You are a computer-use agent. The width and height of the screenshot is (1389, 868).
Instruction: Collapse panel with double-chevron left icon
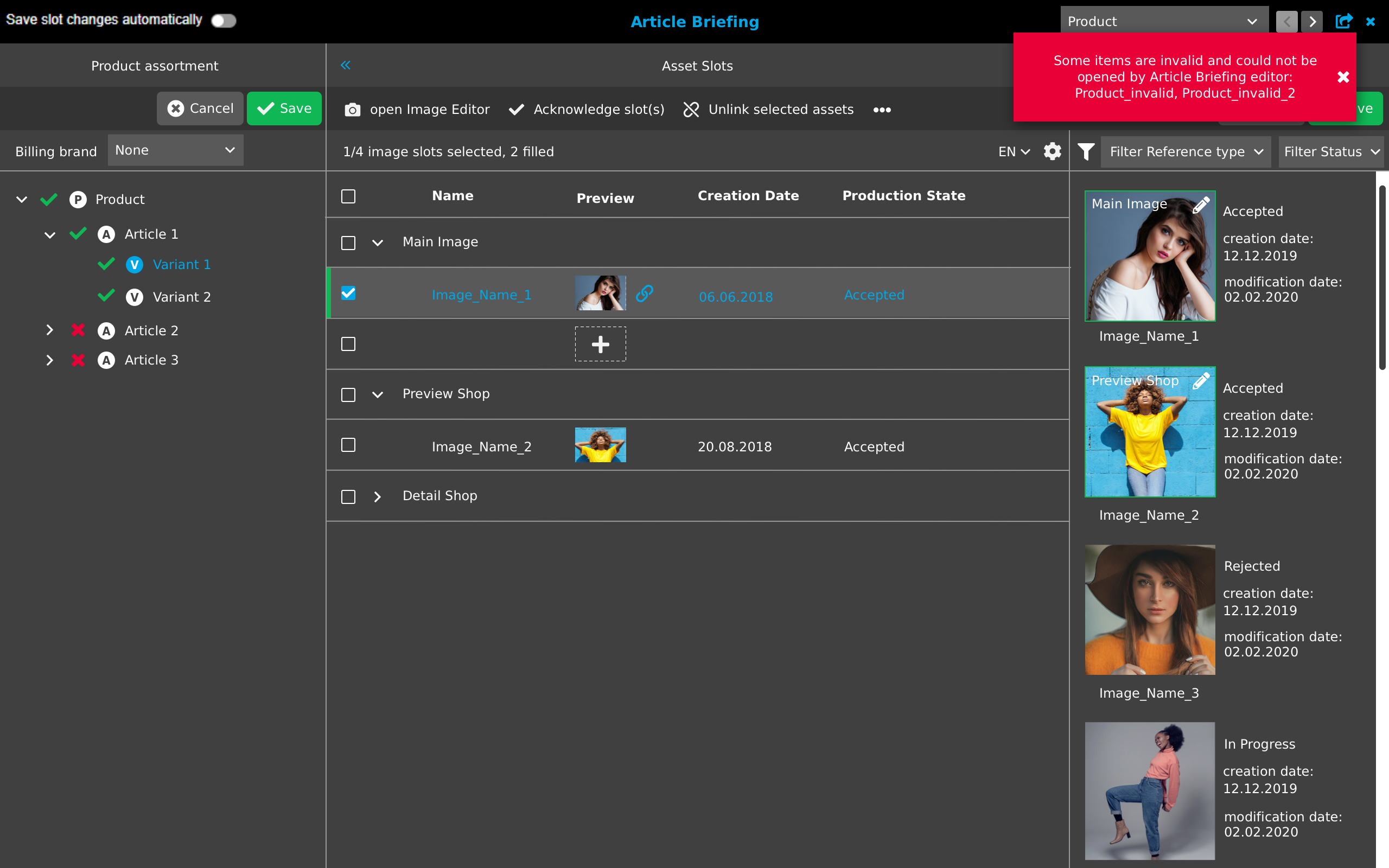(x=346, y=65)
